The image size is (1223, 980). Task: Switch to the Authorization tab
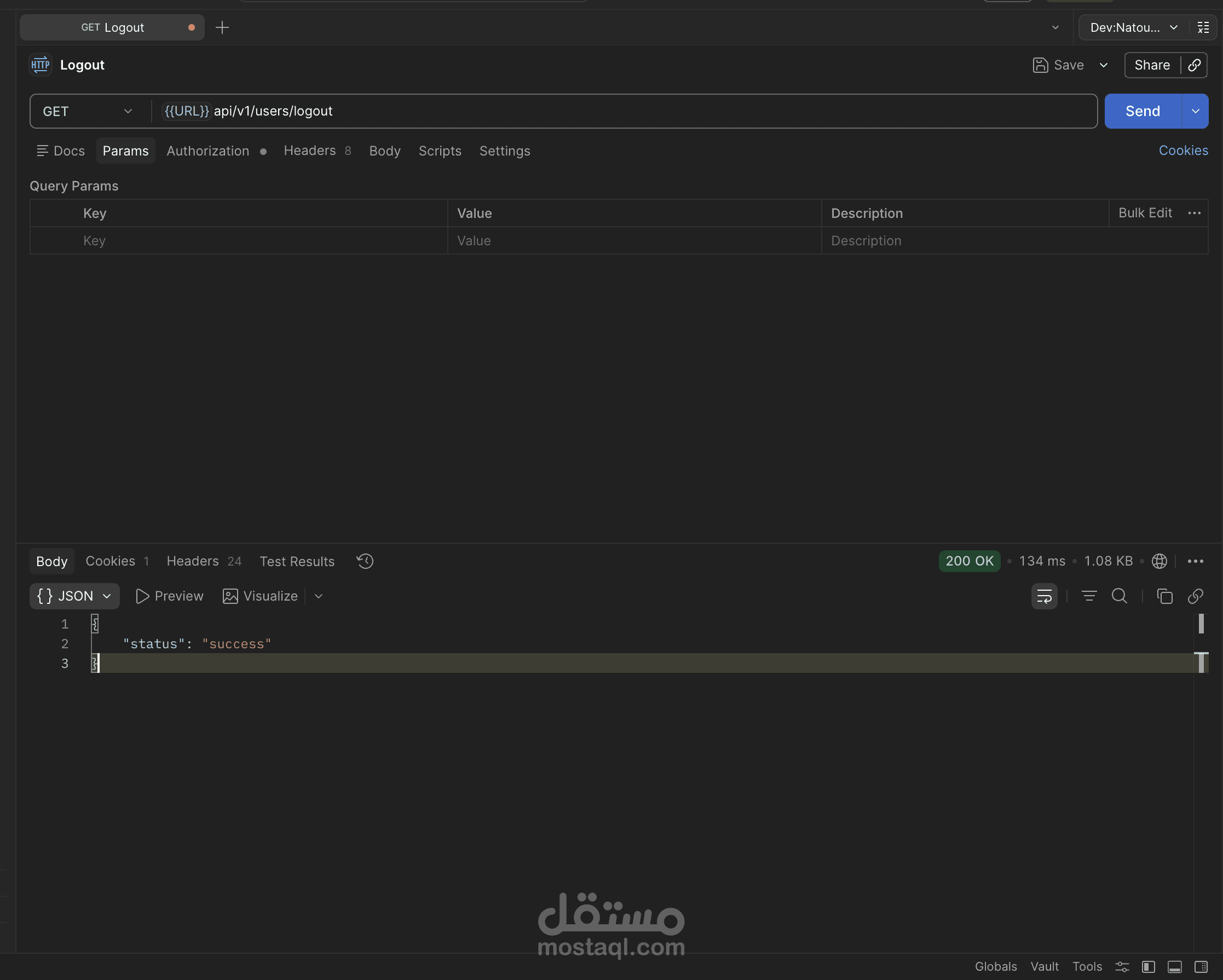pos(208,151)
